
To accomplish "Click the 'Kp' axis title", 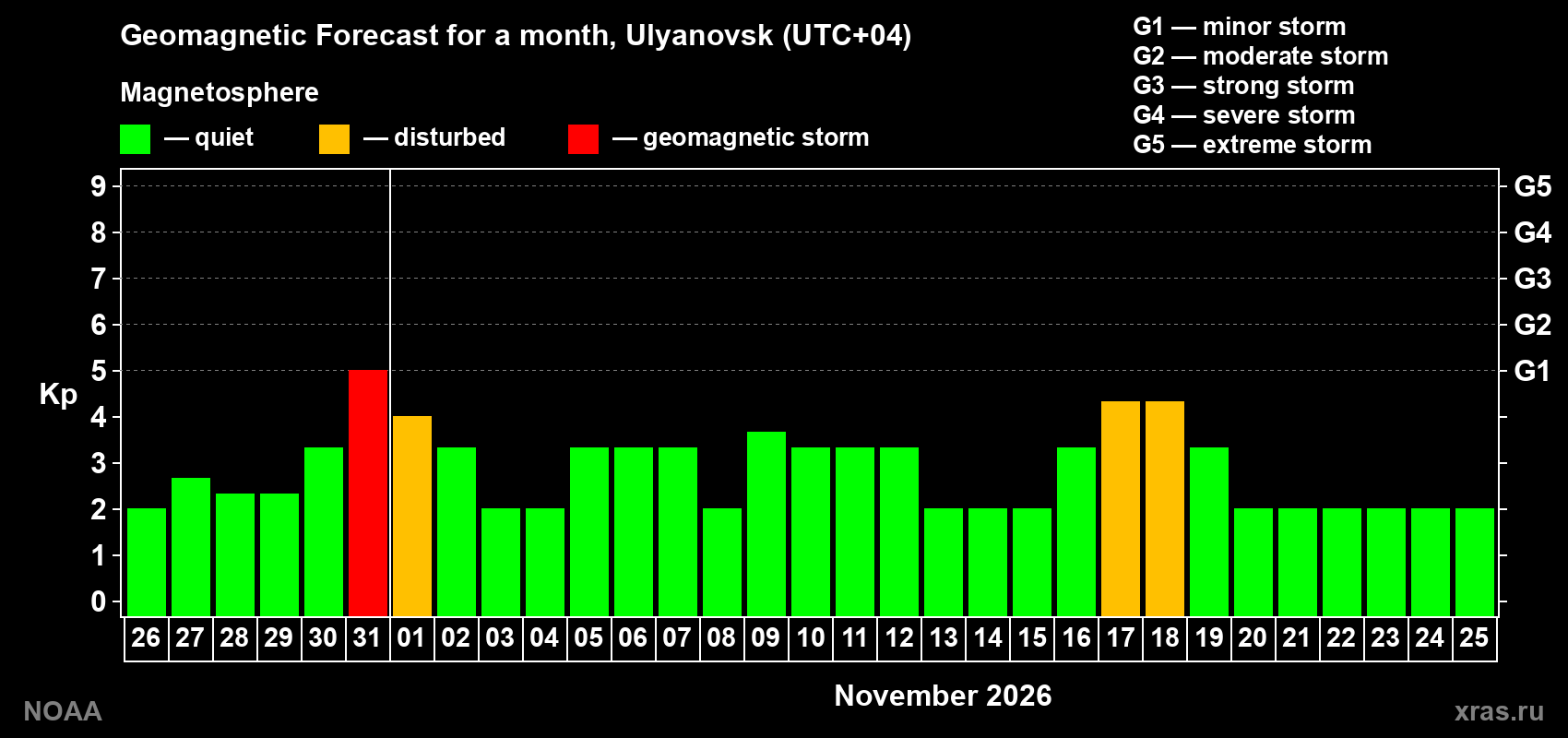I will (58, 395).
